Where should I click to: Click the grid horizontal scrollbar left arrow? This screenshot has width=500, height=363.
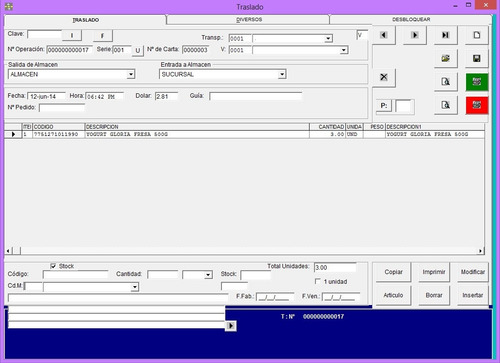pyautogui.click(x=8, y=251)
